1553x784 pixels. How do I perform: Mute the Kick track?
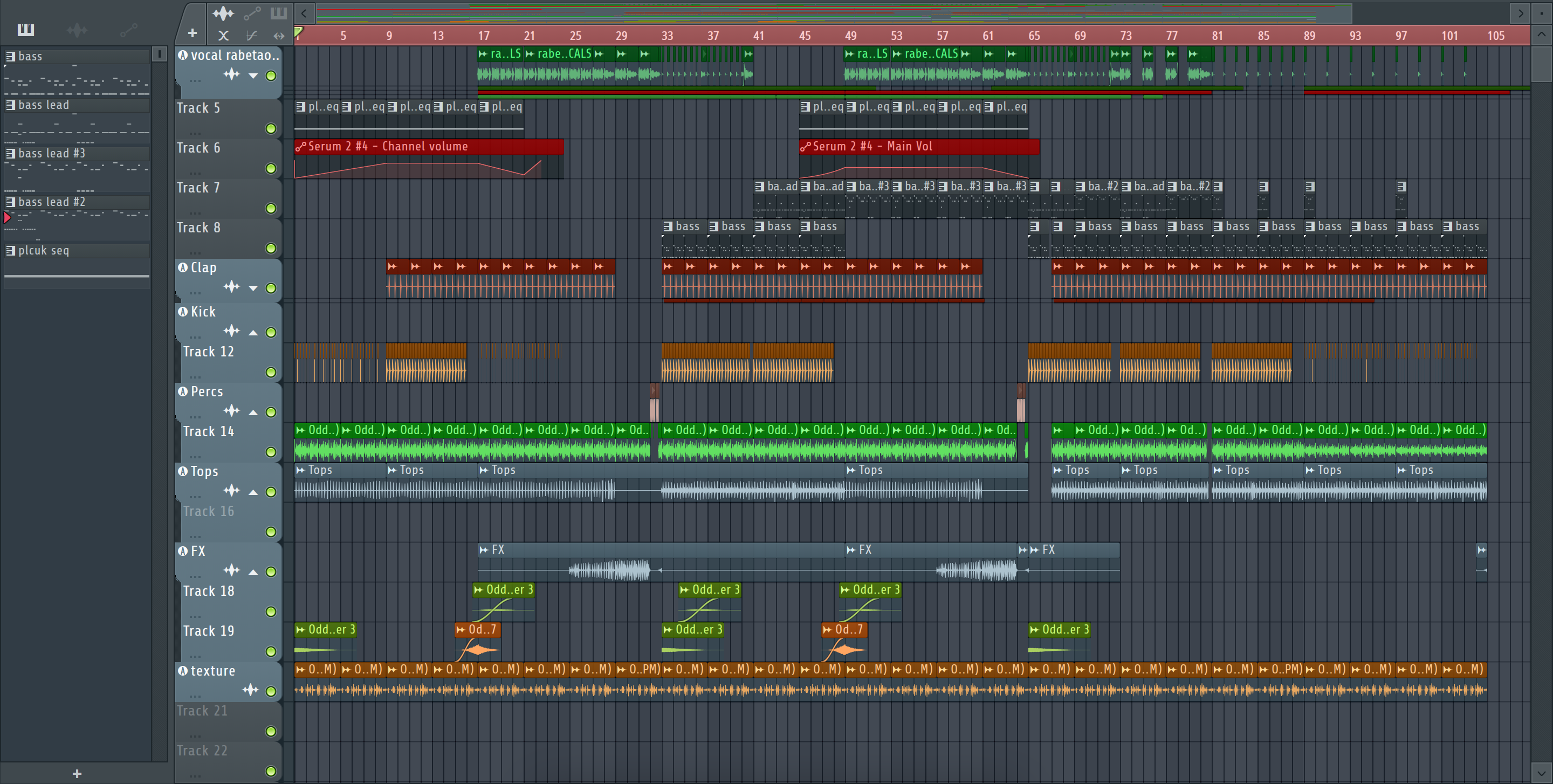point(271,332)
